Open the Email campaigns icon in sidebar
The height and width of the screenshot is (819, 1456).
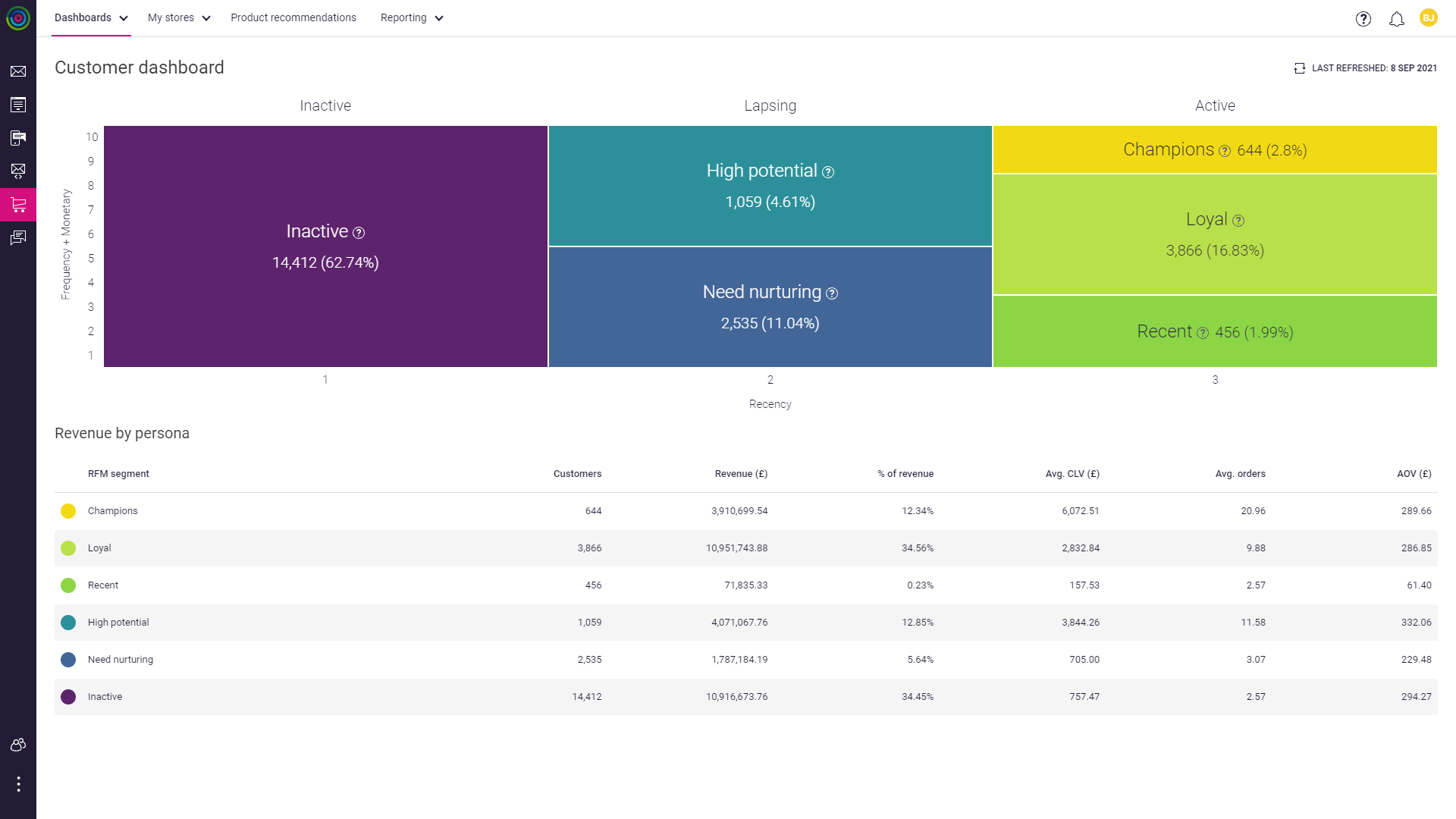pos(18,71)
